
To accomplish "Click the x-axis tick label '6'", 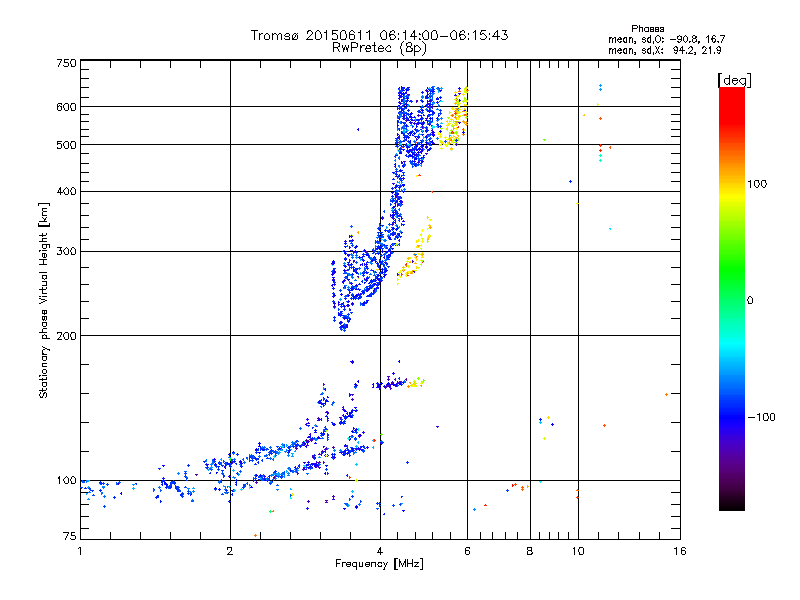I will tap(467, 551).
